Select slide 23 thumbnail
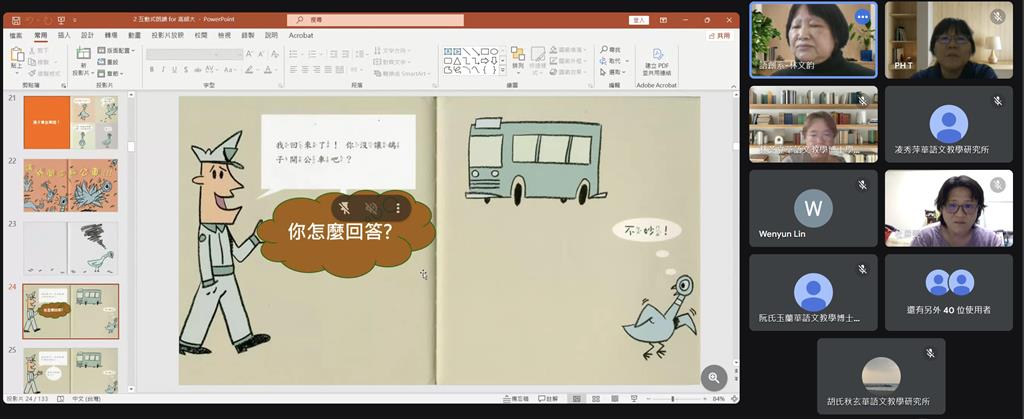The width and height of the screenshot is (1024, 419). [71, 248]
